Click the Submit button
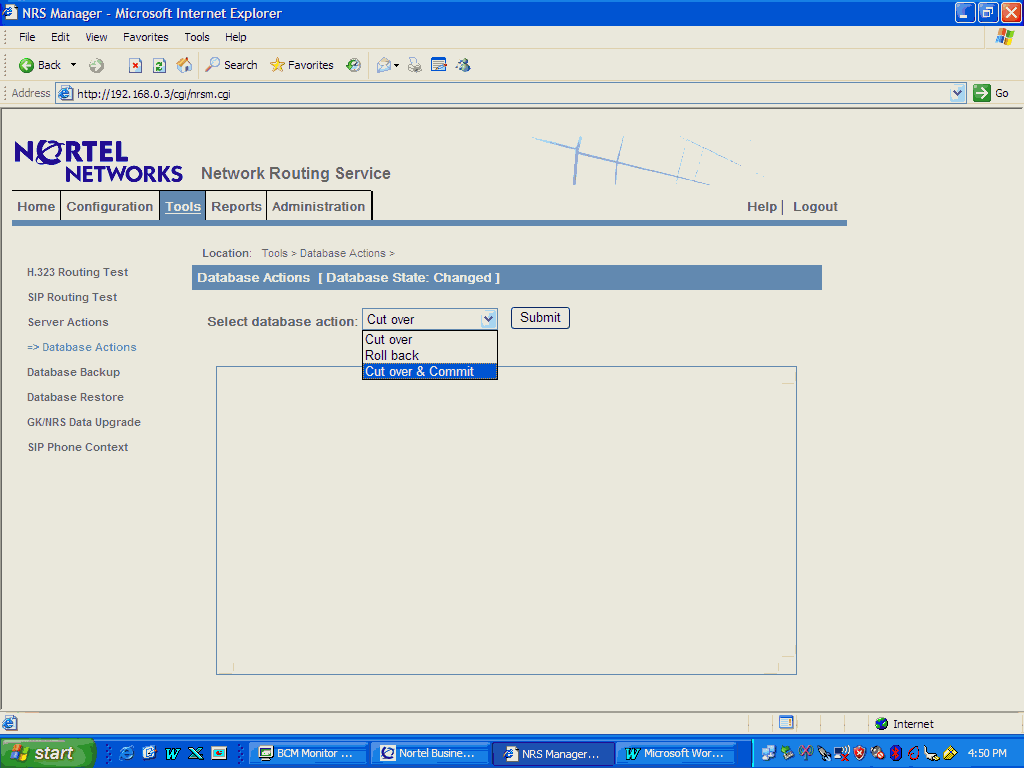Screen dimensions: 1024x768 click(x=540, y=318)
